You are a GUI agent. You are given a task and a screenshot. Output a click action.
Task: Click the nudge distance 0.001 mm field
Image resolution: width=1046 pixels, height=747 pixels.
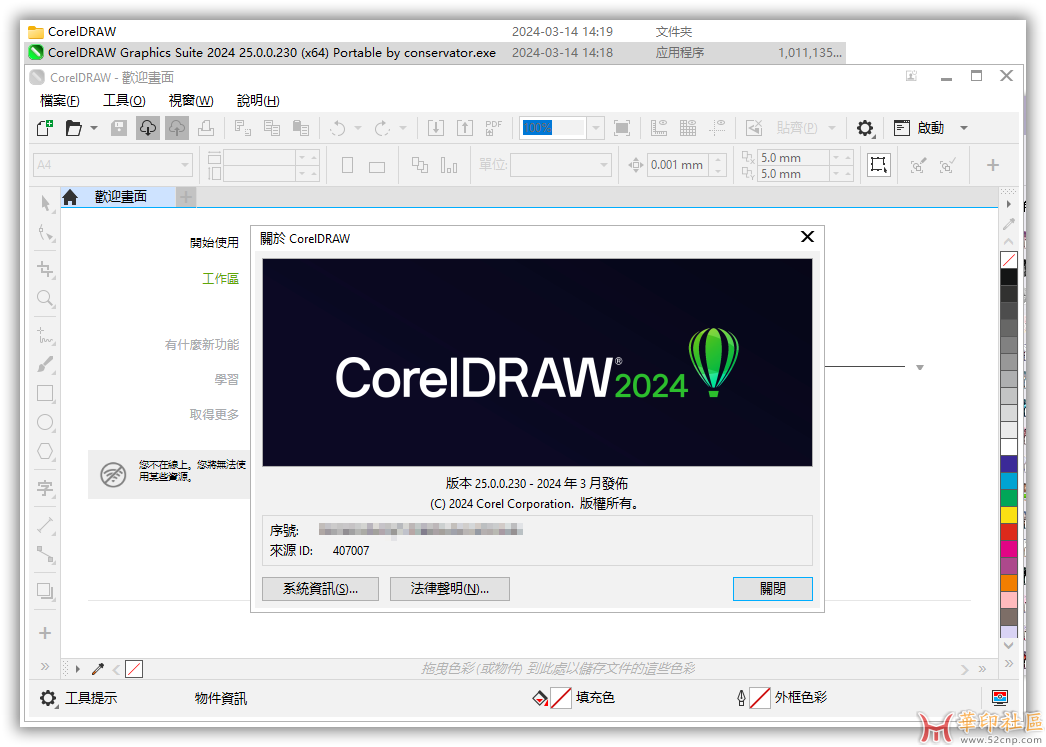click(677, 165)
